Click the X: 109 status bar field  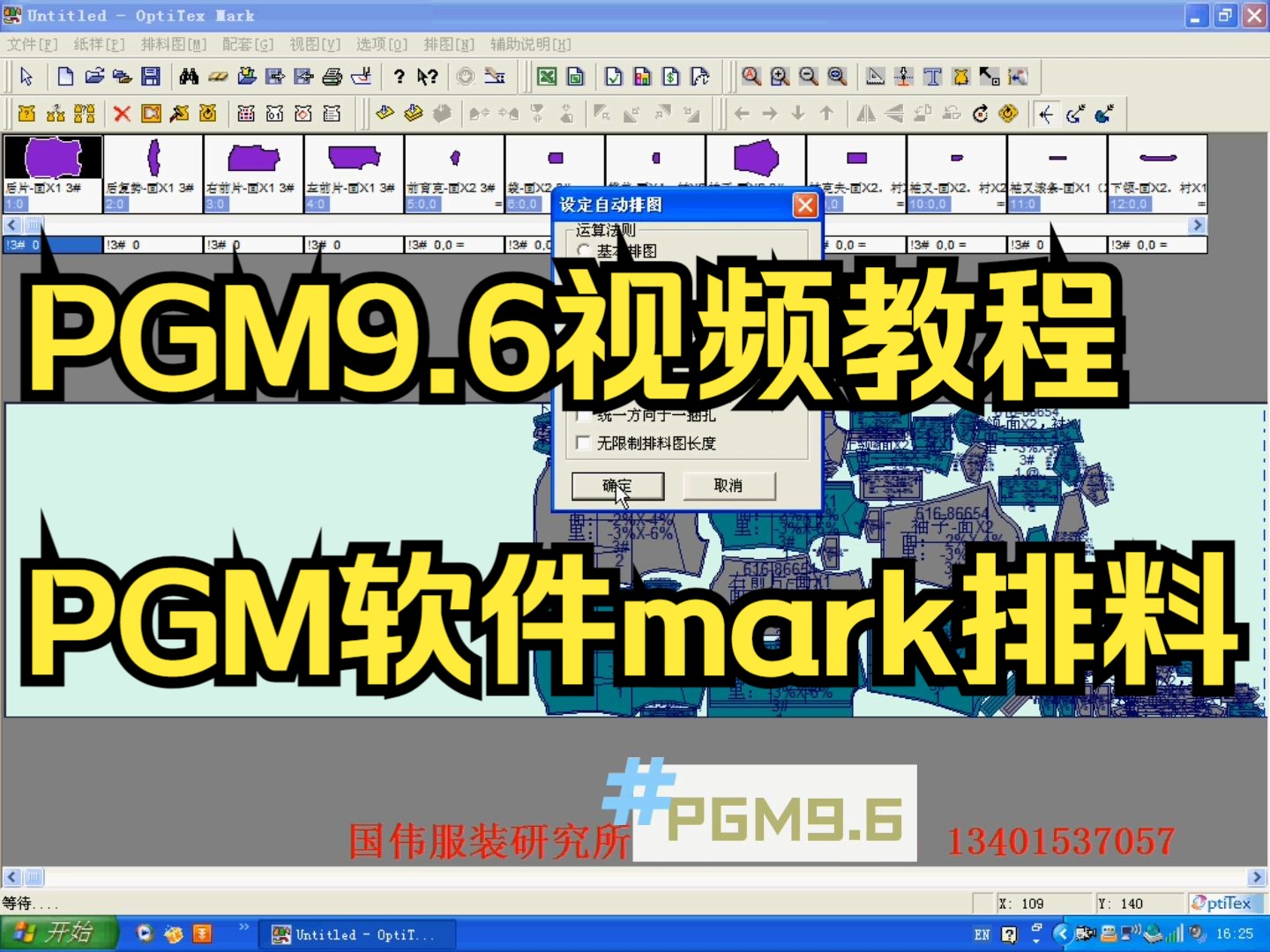(1044, 904)
